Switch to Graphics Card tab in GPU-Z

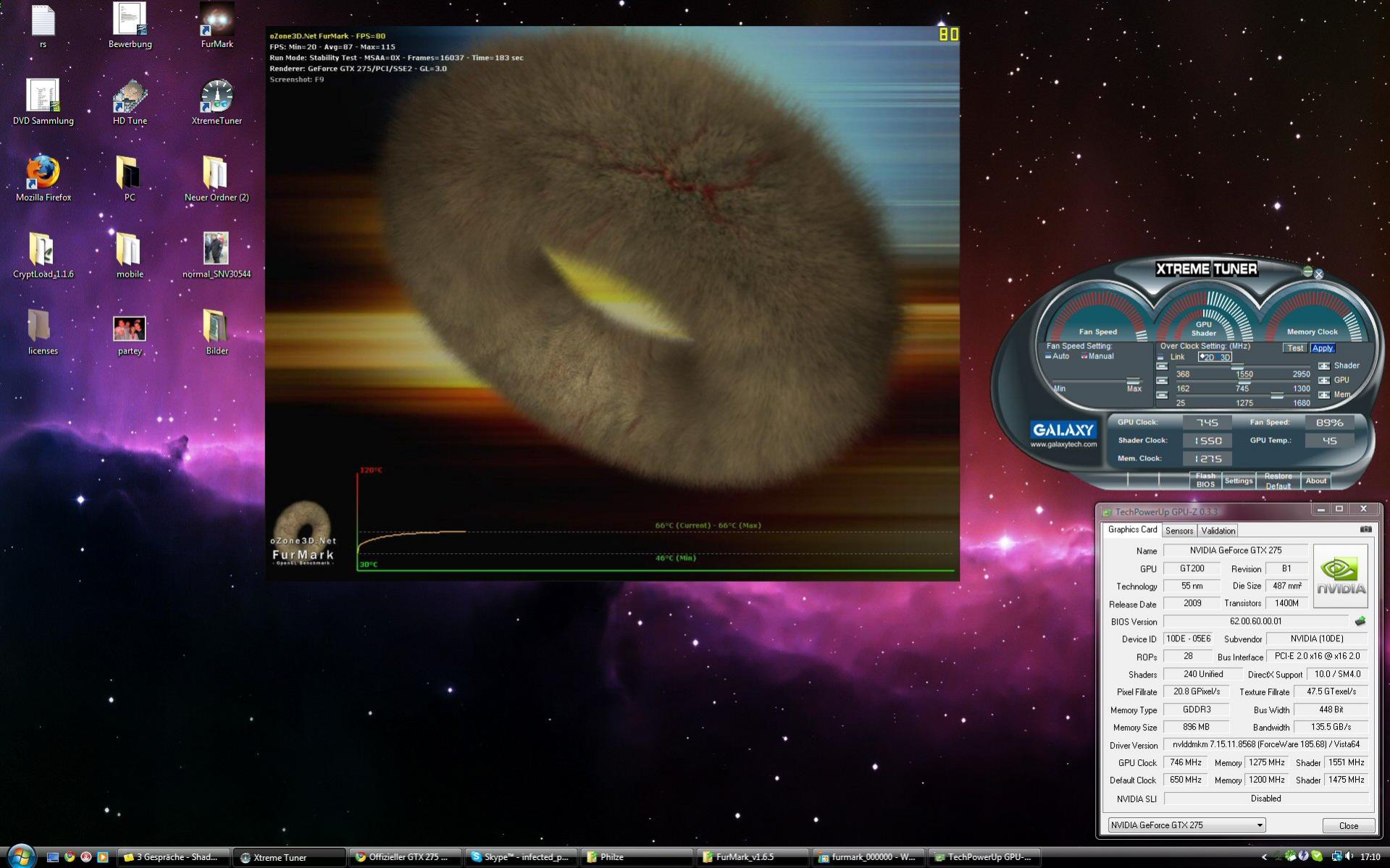click(x=1132, y=530)
